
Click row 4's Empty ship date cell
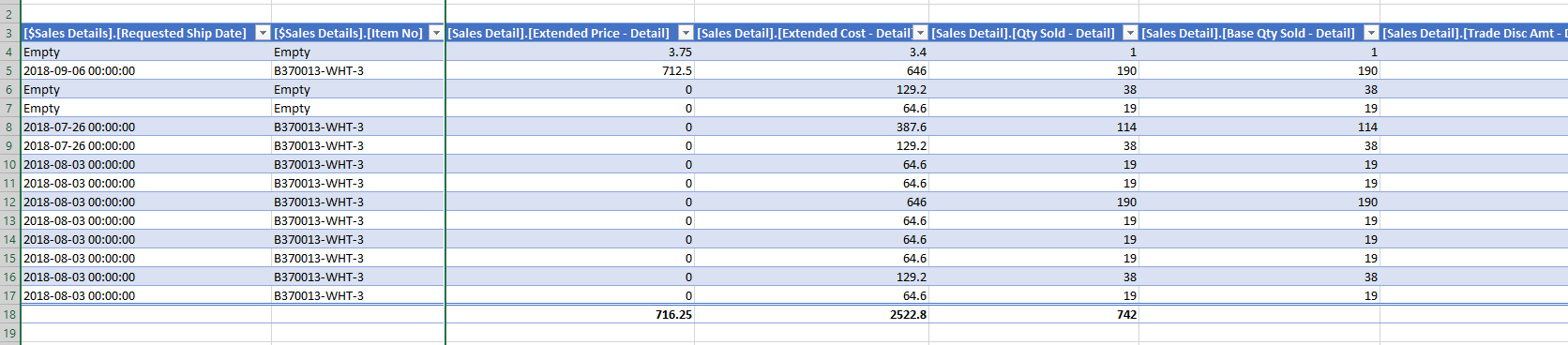(x=146, y=52)
